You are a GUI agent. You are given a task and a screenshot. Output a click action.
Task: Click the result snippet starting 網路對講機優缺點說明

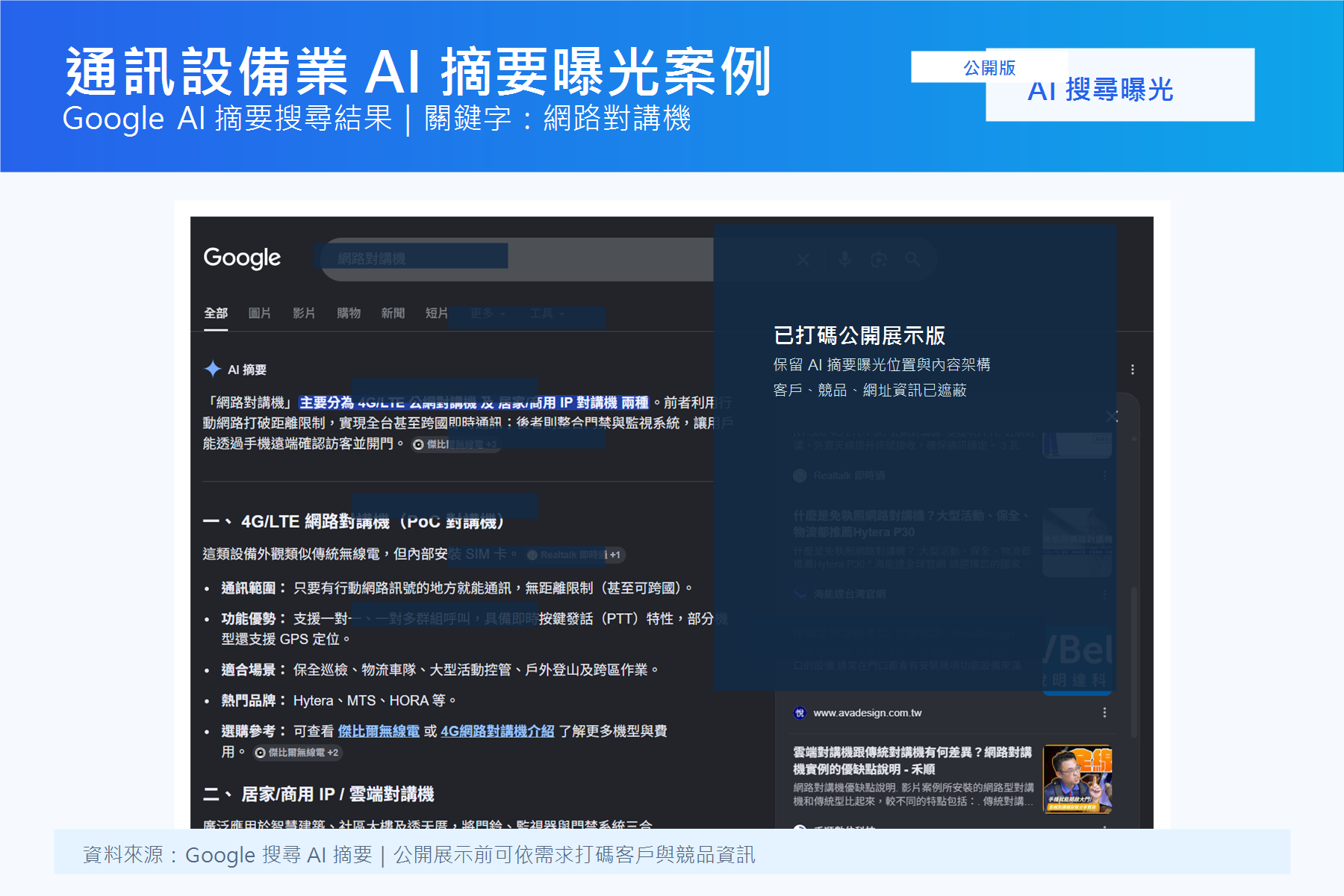pyautogui.click(x=914, y=794)
